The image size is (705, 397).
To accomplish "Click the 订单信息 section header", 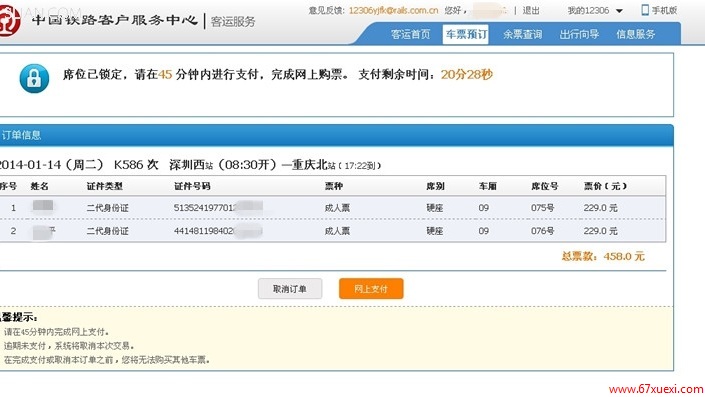I will click(x=21, y=135).
